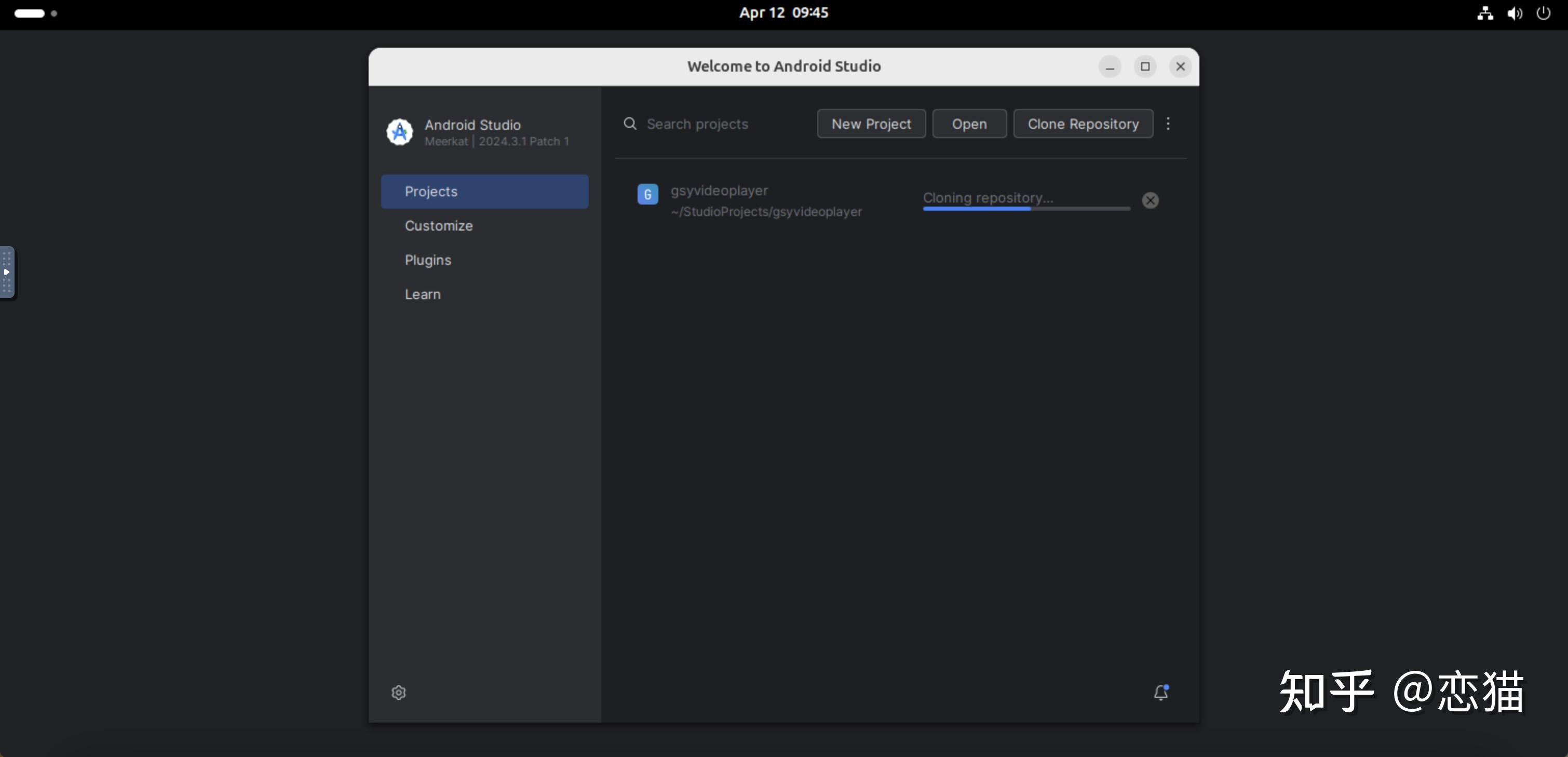Image resolution: width=1568 pixels, height=757 pixels.
Task: Maximize the Welcome to Android Studio window
Action: click(1145, 66)
